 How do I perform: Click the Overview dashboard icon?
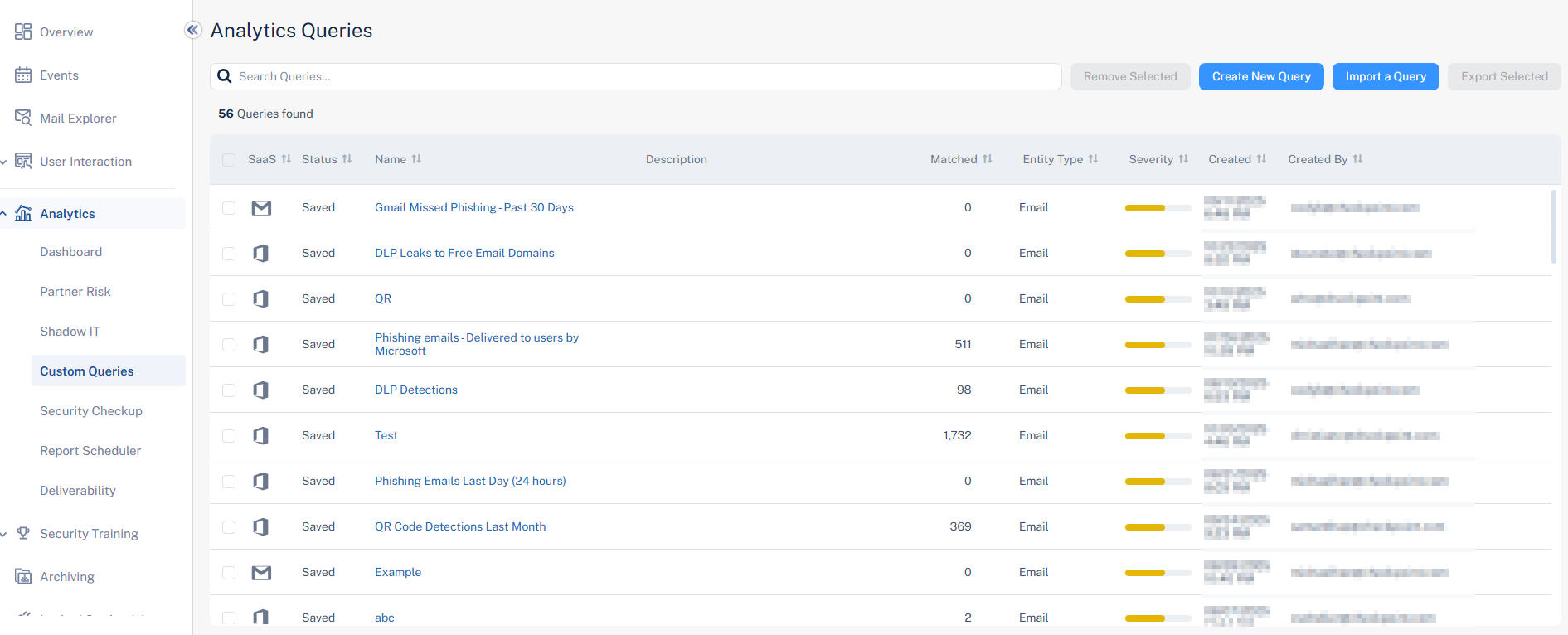point(23,32)
